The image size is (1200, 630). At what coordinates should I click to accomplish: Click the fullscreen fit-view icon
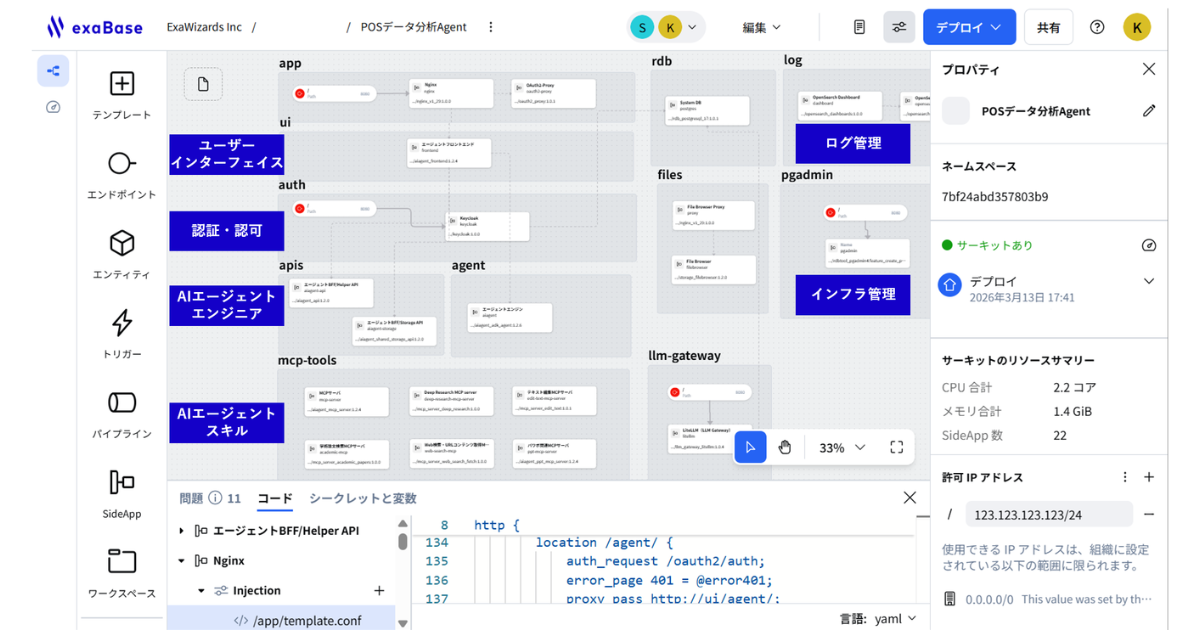[x=896, y=447]
